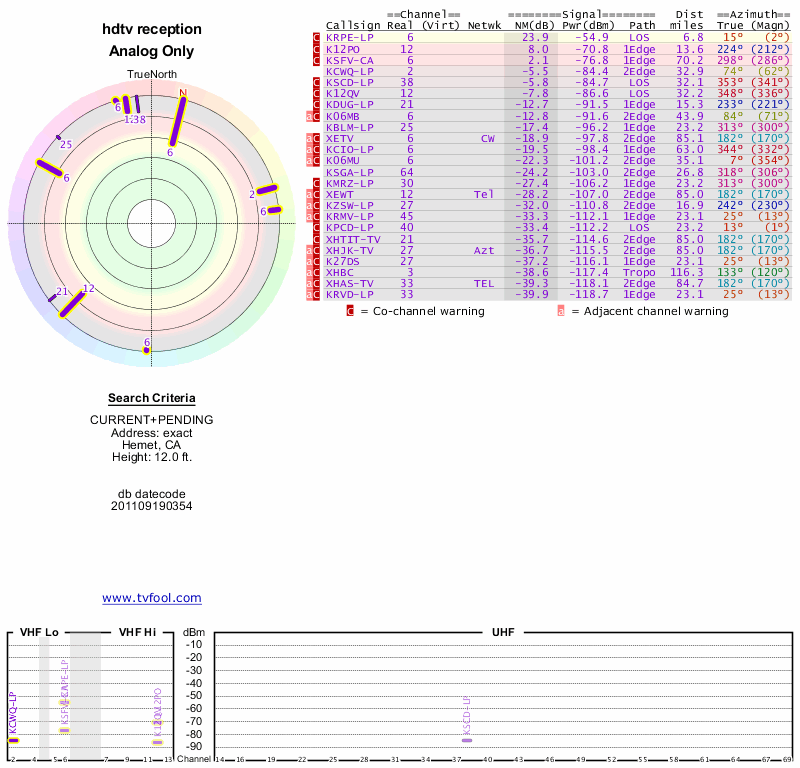This screenshot has height=768, width=800.
Task: Click the Search Criteria heading
Action: (152, 398)
